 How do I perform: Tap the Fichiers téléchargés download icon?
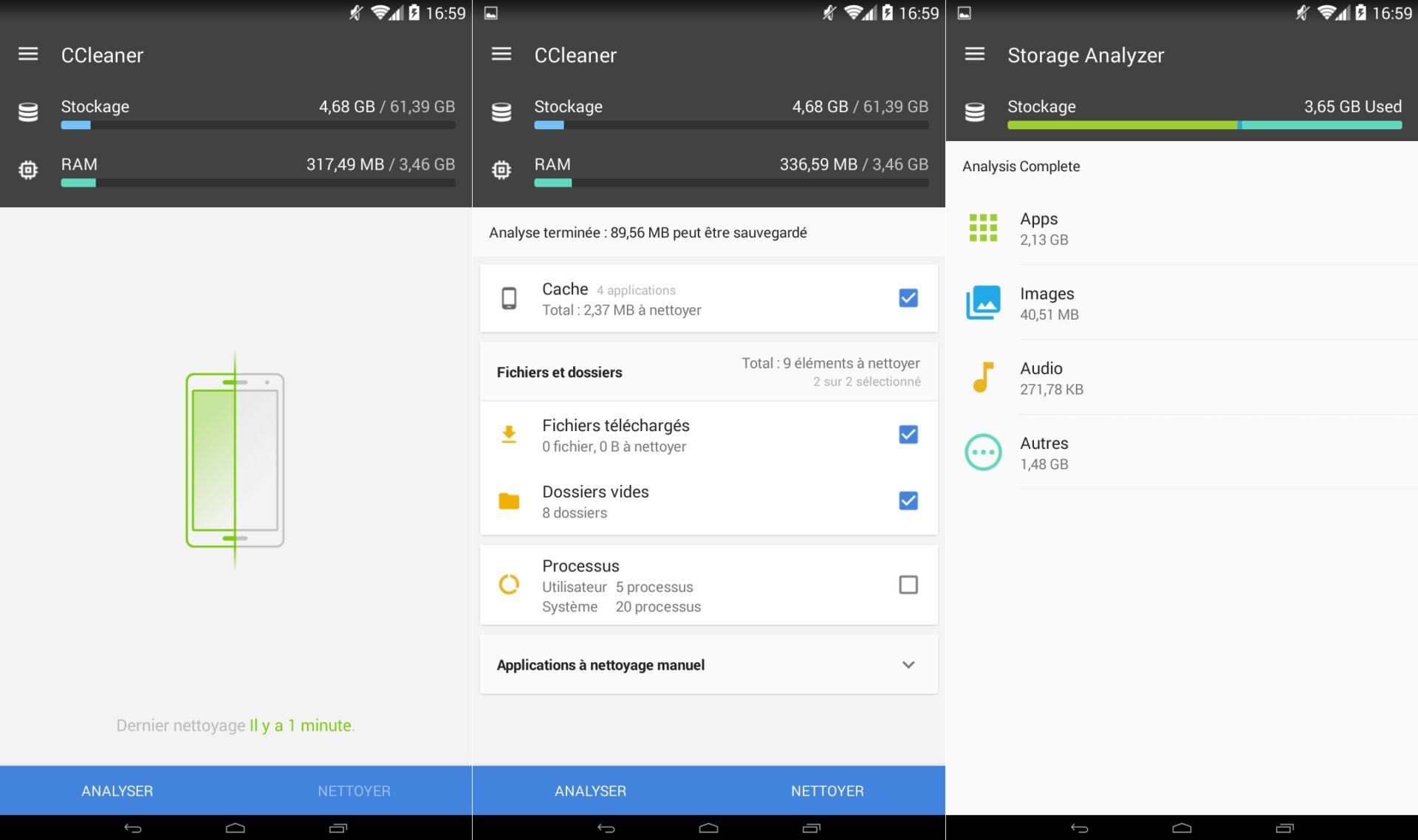[509, 435]
